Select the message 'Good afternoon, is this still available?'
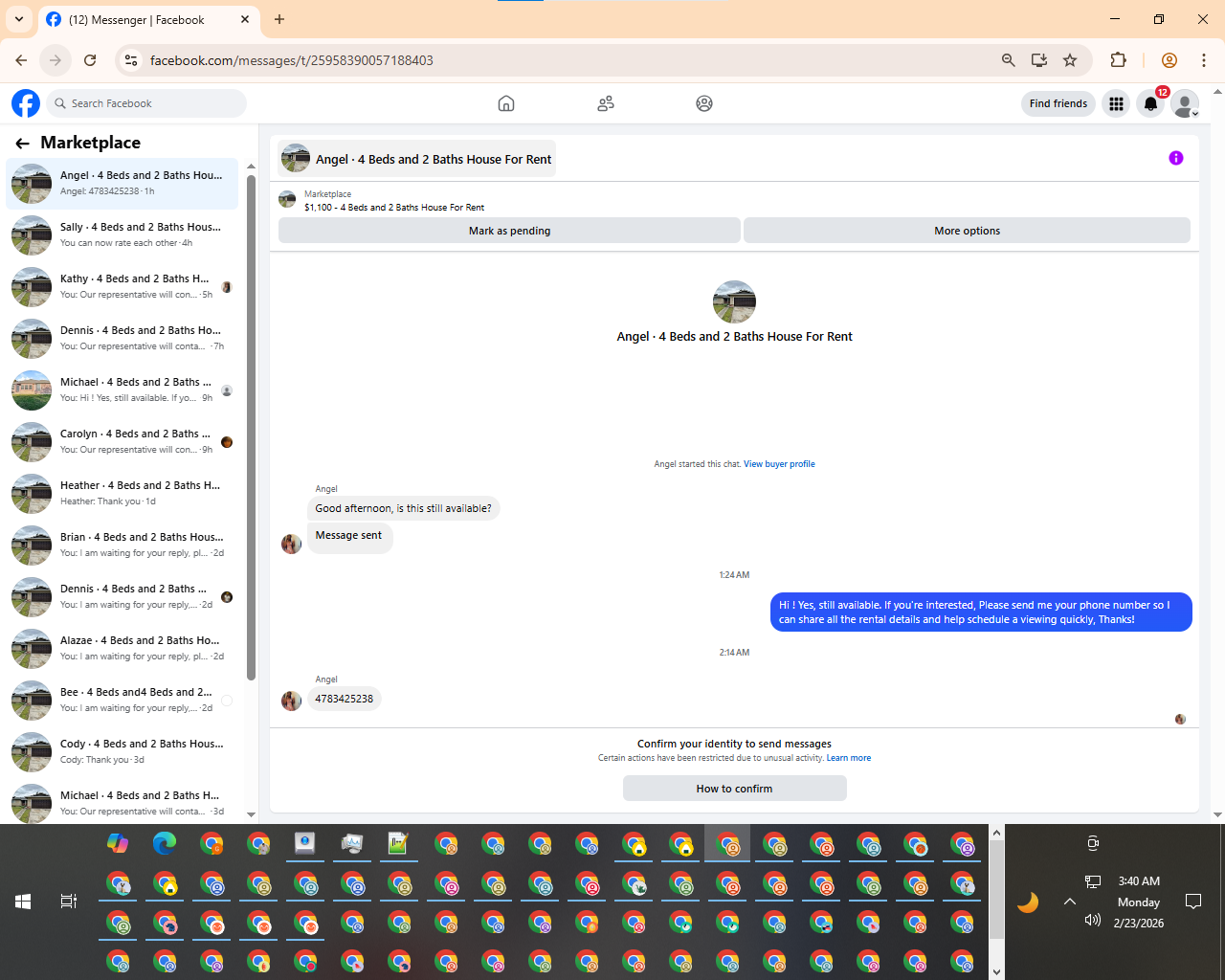 pos(403,508)
